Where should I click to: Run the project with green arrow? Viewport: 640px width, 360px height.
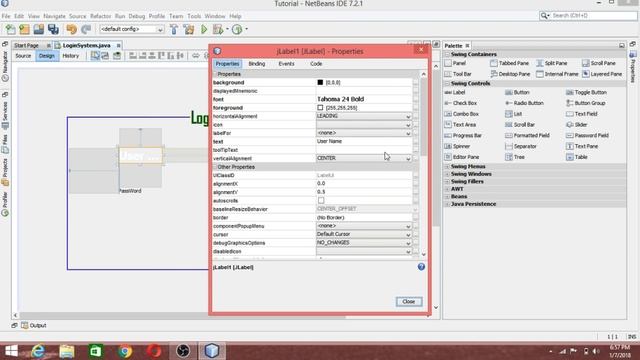(x=204, y=29)
